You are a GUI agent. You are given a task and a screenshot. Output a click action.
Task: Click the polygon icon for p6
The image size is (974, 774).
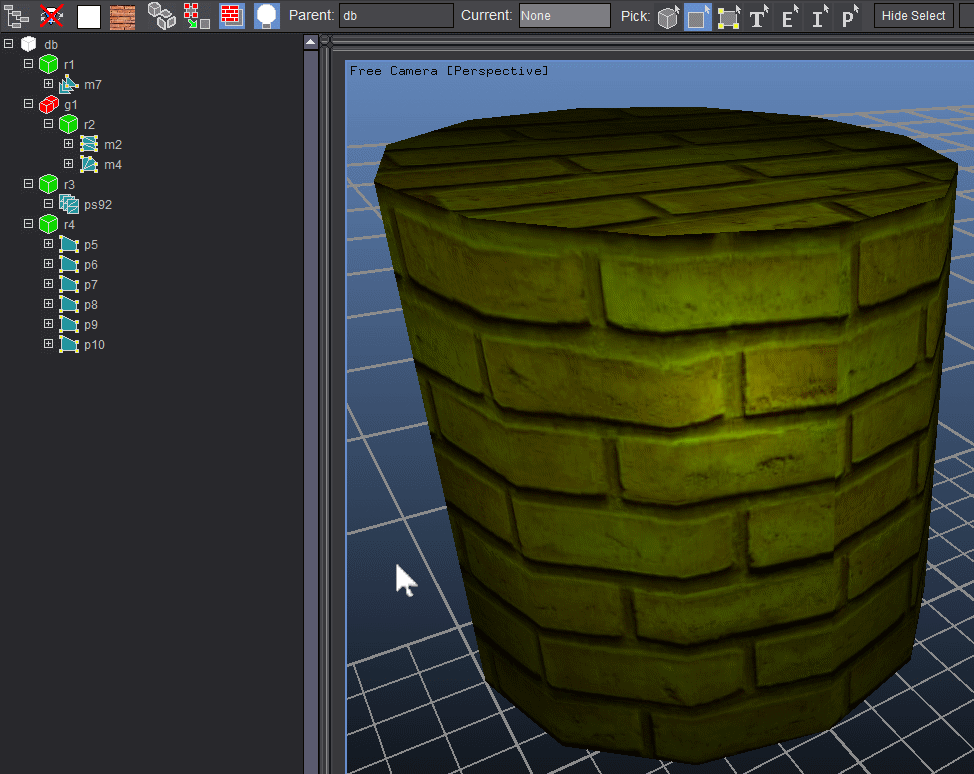[68, 264]
